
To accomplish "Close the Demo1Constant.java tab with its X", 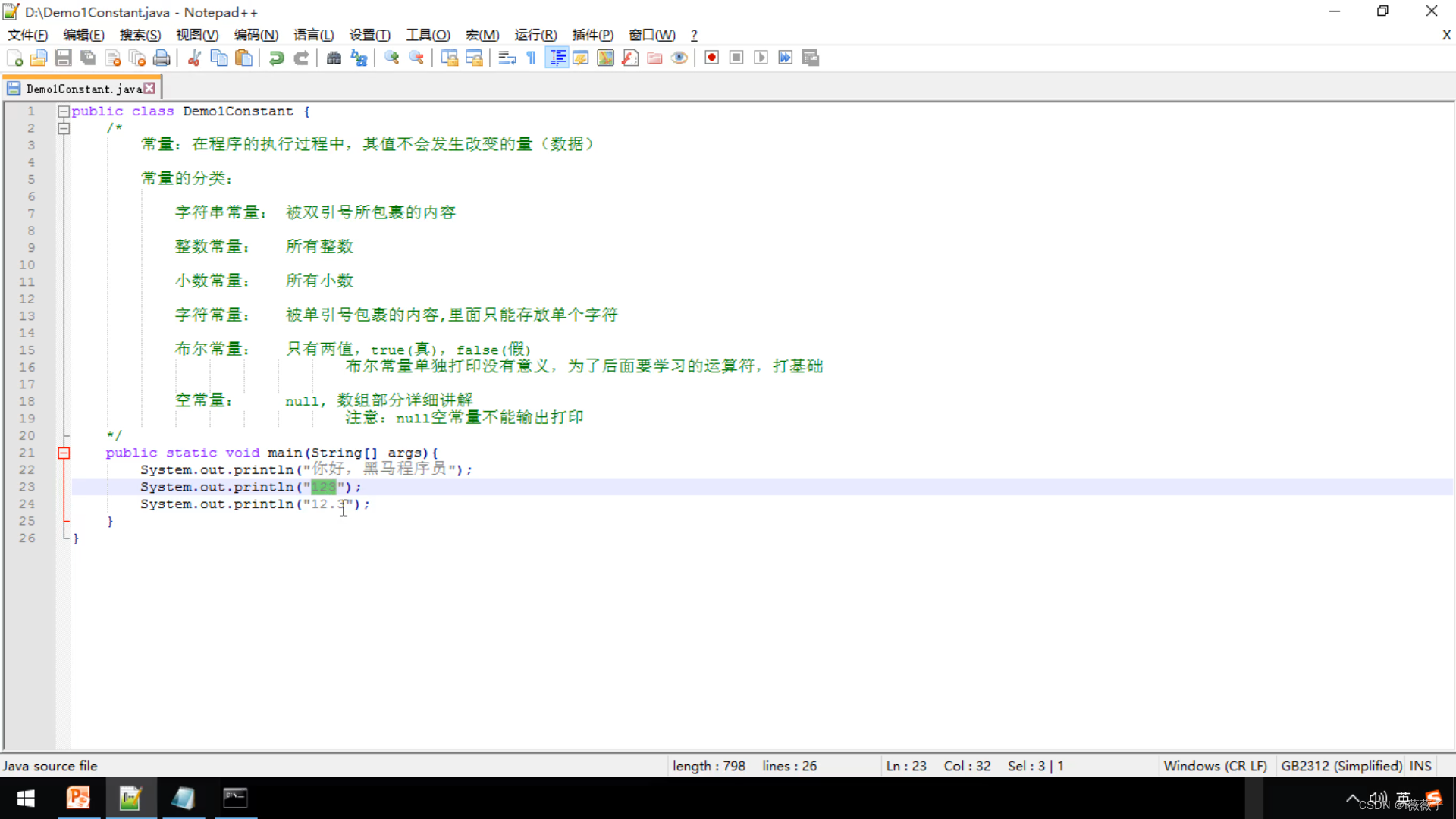I will (x=150, y=88).
